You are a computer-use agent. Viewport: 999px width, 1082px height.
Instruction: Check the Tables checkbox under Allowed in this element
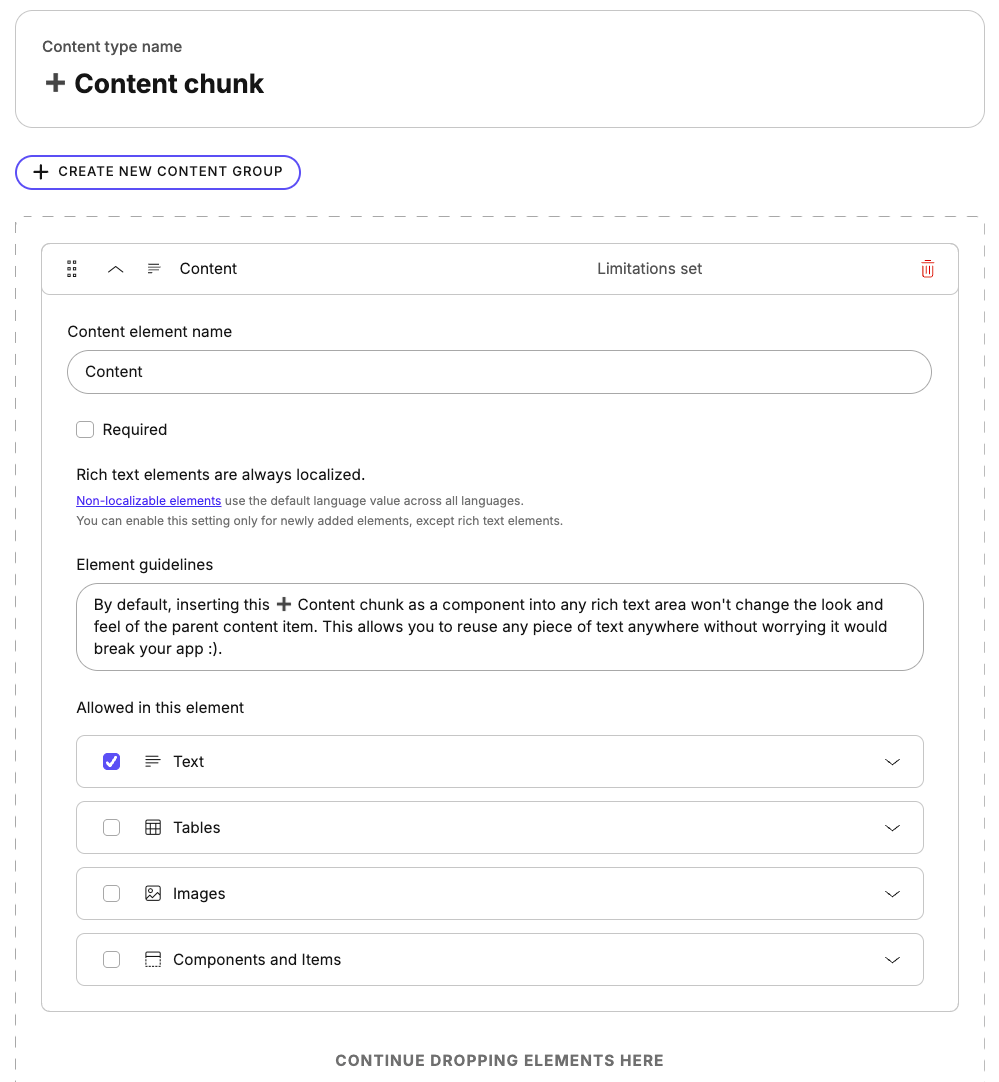click(x=111, y=827)
